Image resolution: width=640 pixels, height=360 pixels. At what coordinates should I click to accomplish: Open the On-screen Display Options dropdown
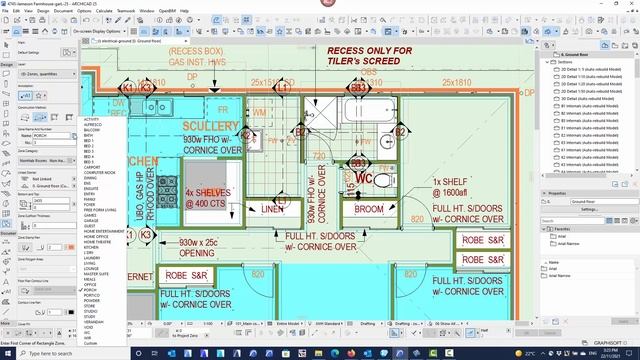(98, 31)
